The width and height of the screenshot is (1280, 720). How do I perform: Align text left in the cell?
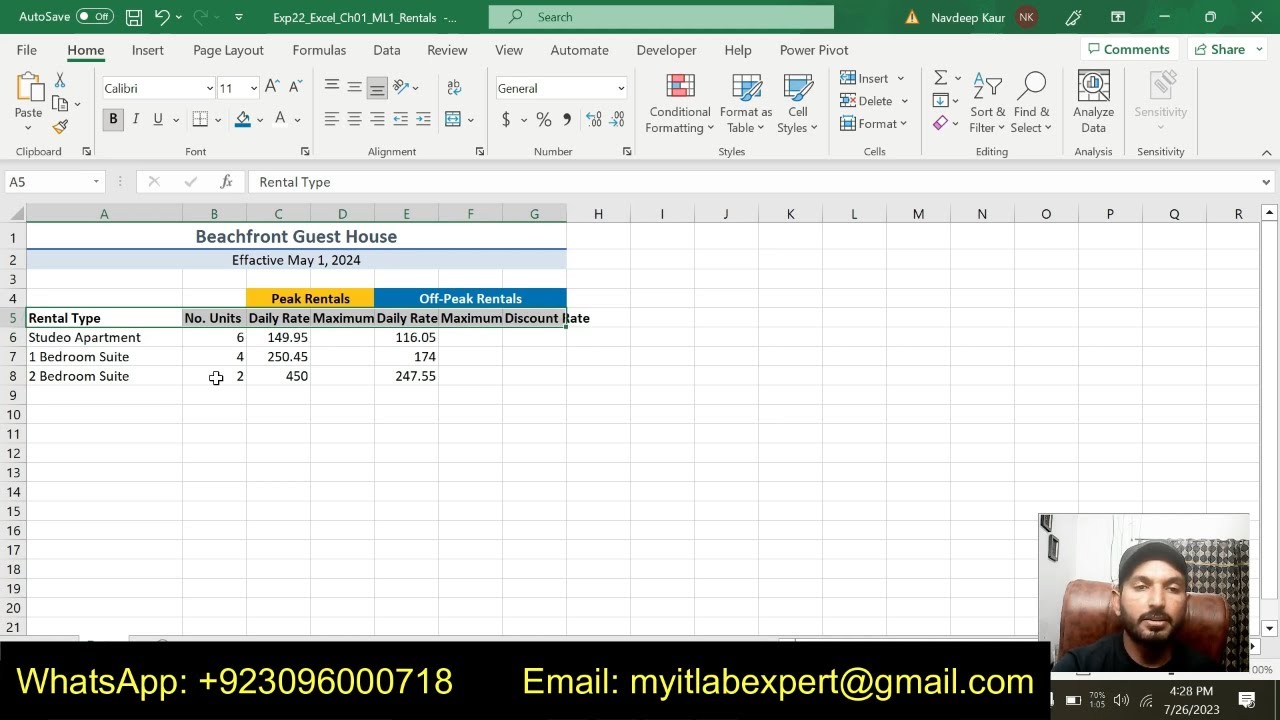point(332,119)
